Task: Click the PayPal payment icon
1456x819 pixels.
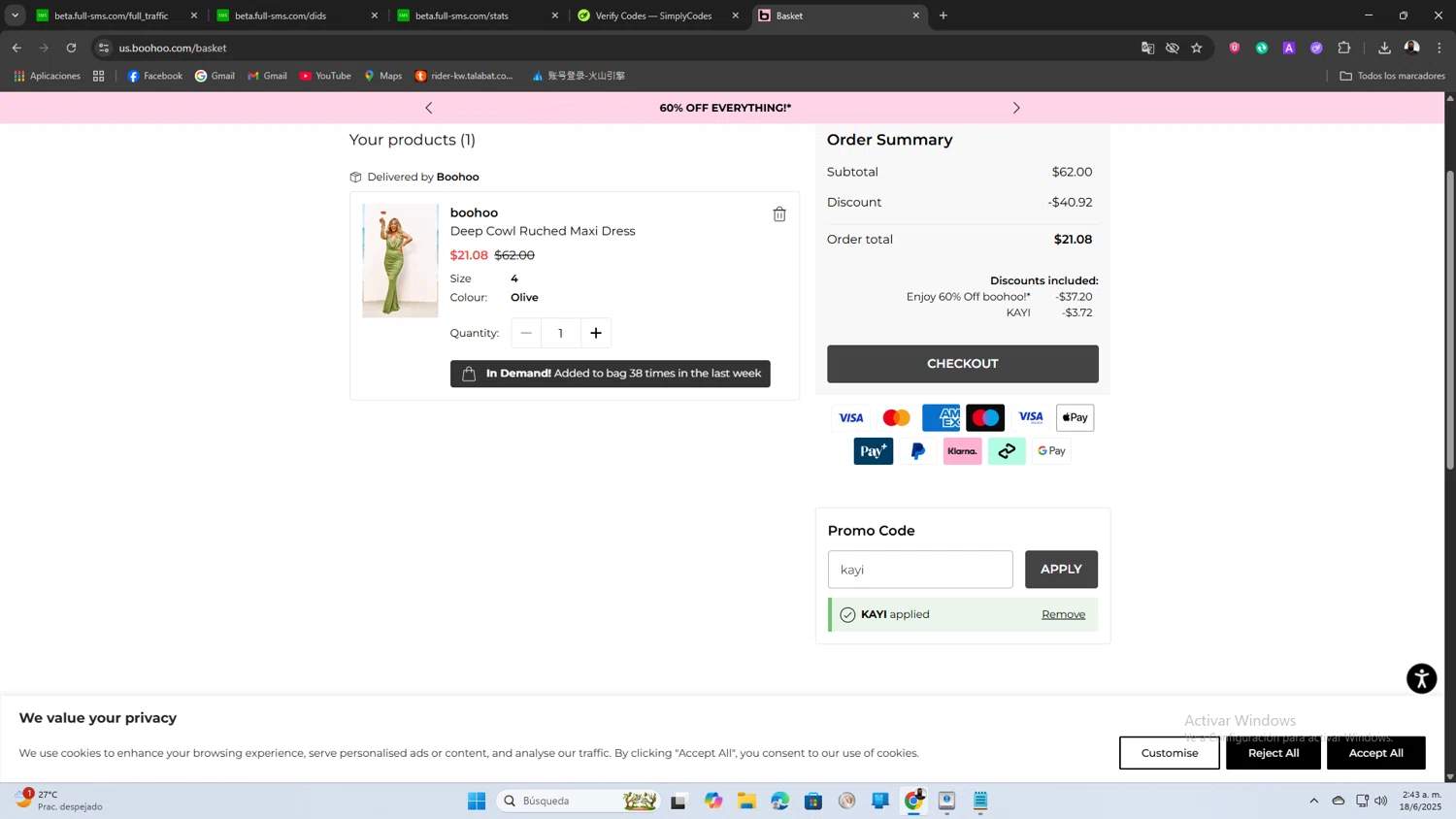Action: pyautogui.click(x=917, y=451)
